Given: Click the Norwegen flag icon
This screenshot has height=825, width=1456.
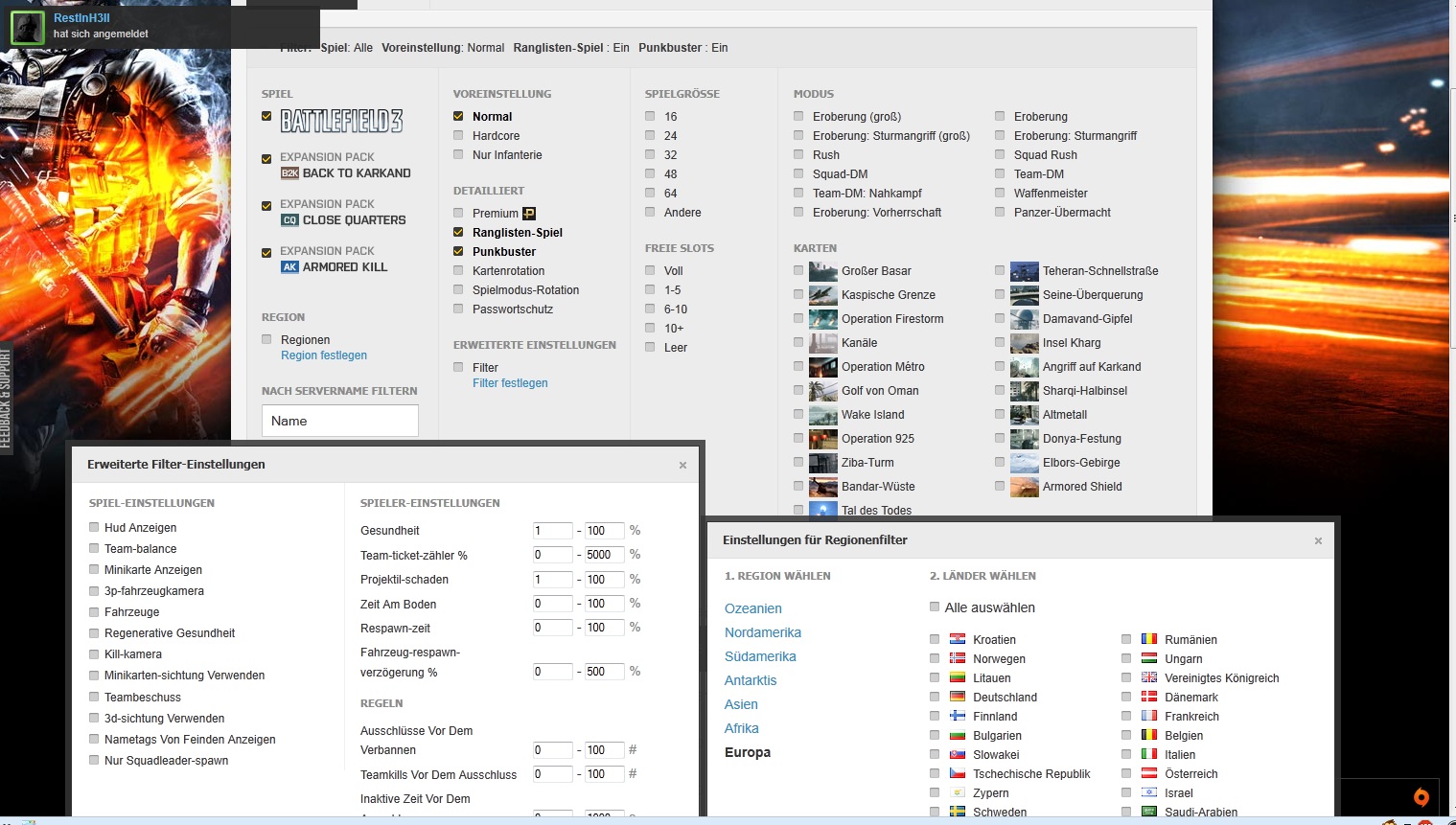Looking at the screenshot, I should coord(958,658).
